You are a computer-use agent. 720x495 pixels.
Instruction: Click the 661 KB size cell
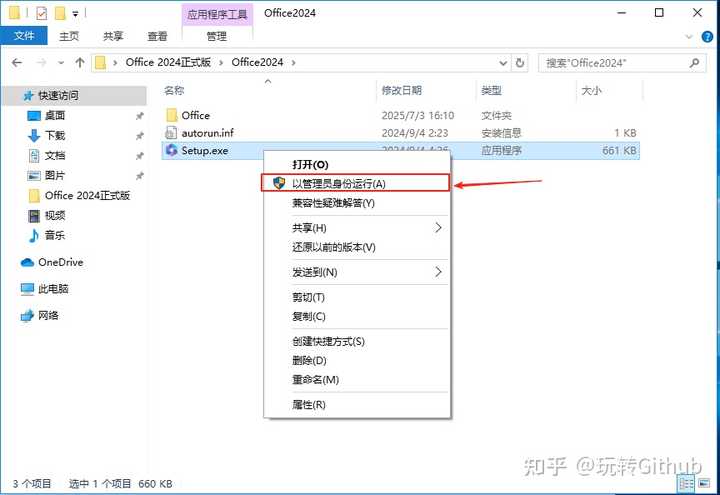coord(619,150)
